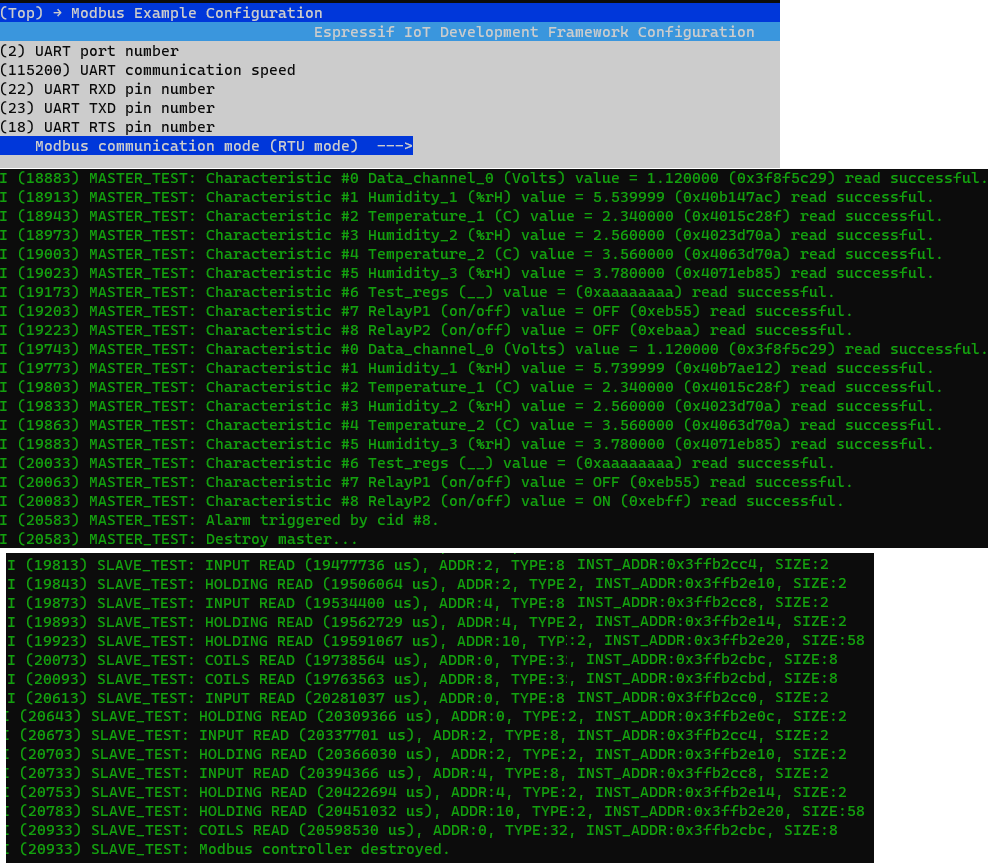The width and height of the screenshot is (990, 863).
Task: Click RelayP2 ON (0xebff) log line
Action: 421,501
